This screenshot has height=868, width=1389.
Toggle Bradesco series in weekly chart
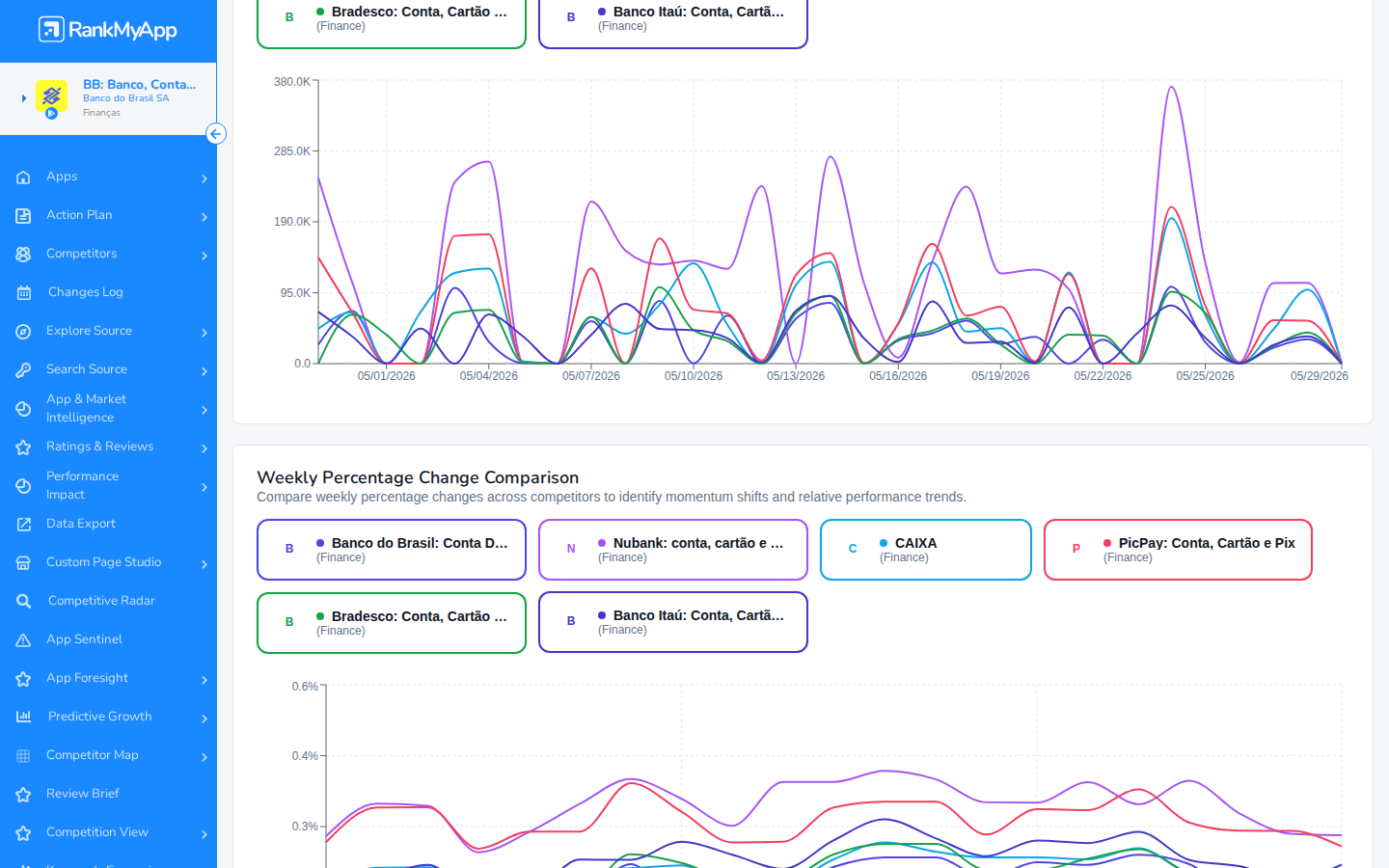[392, 623]
